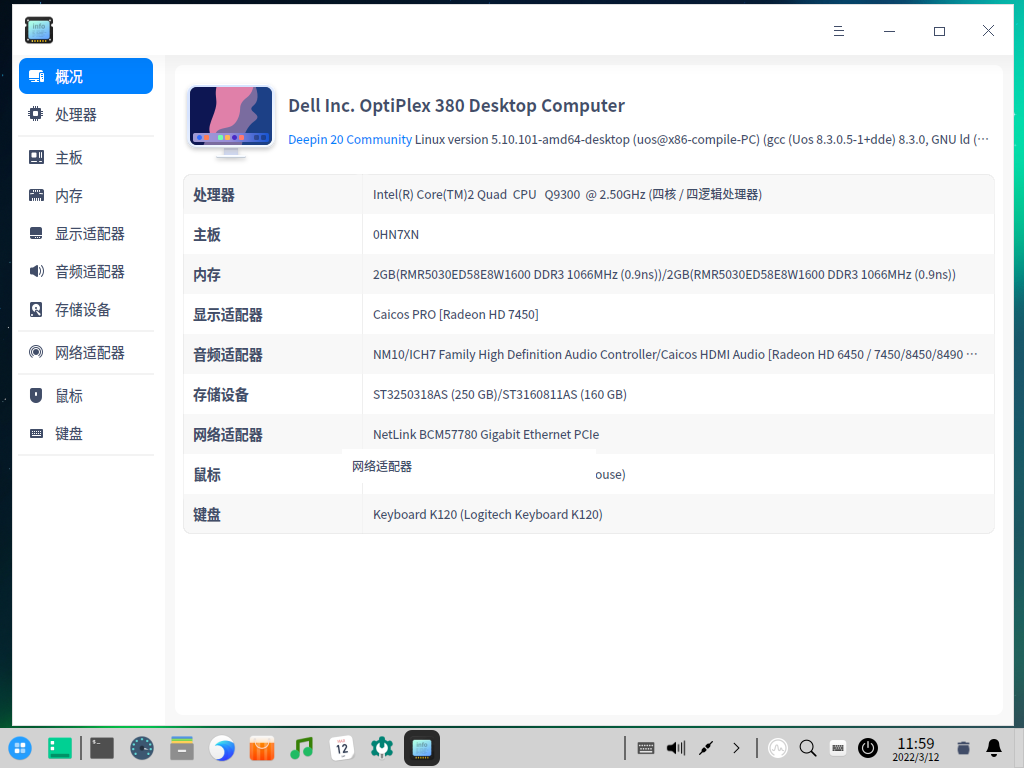Click the 鼠标 row label in overview table
Viewport: 1024px width, 768px height.
207,475
